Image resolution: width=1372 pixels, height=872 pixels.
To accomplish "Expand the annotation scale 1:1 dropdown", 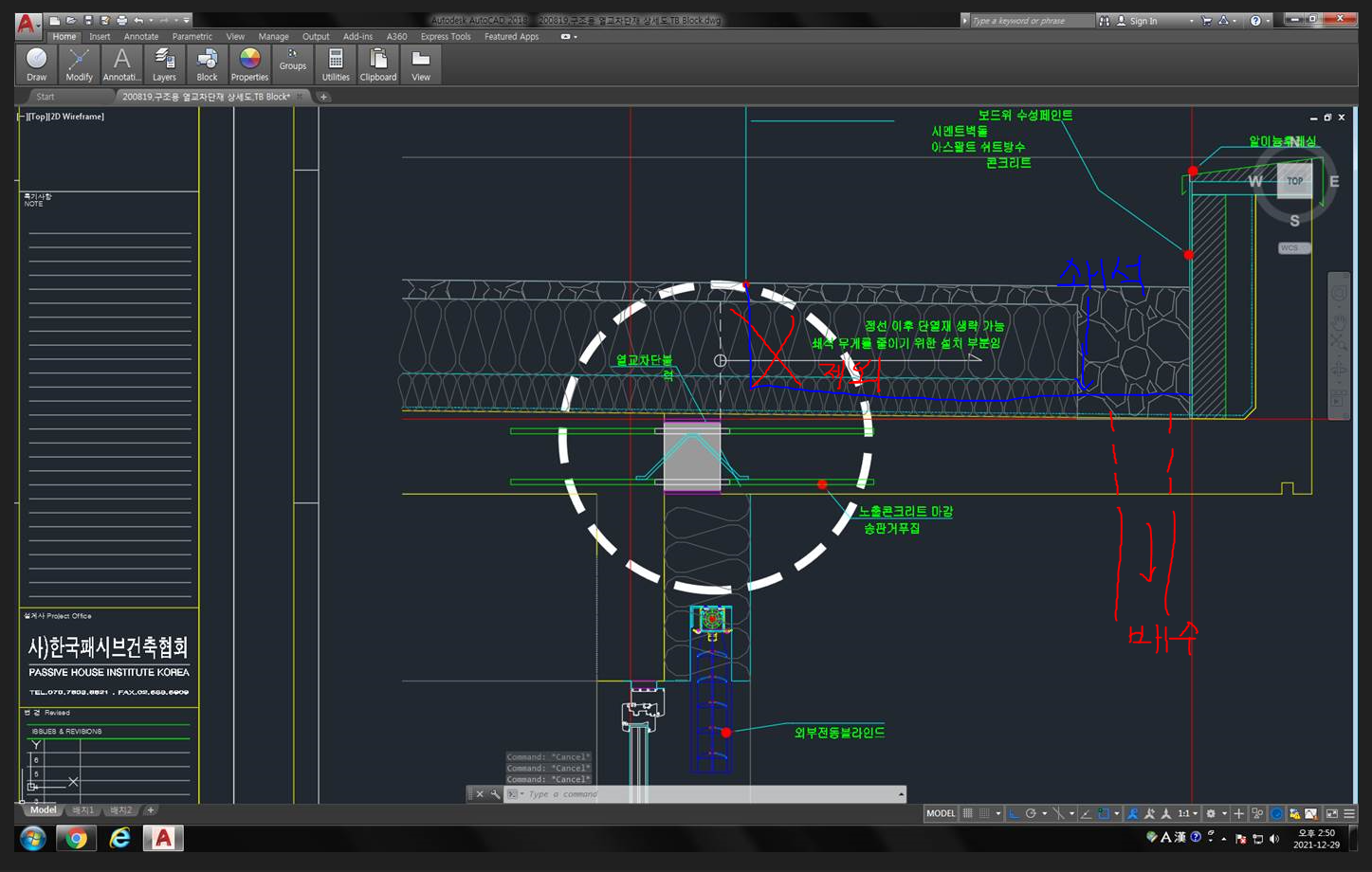I will (1188, 813).
